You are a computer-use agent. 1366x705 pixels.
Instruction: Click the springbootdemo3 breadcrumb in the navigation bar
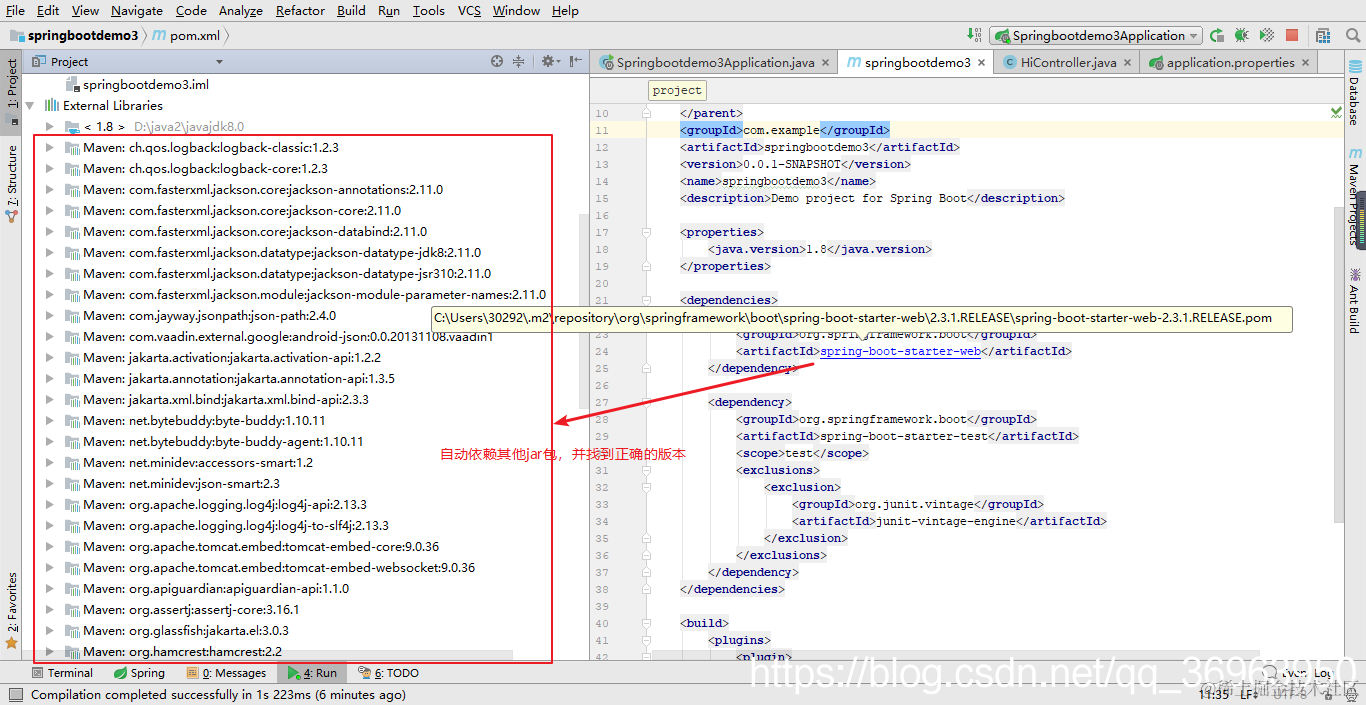[x=75, y=35]
